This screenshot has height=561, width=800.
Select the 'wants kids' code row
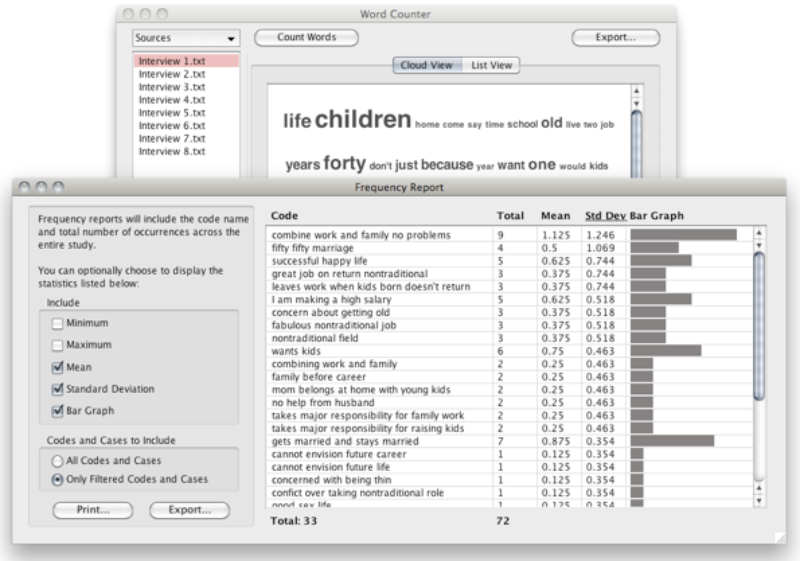[509, 351]
